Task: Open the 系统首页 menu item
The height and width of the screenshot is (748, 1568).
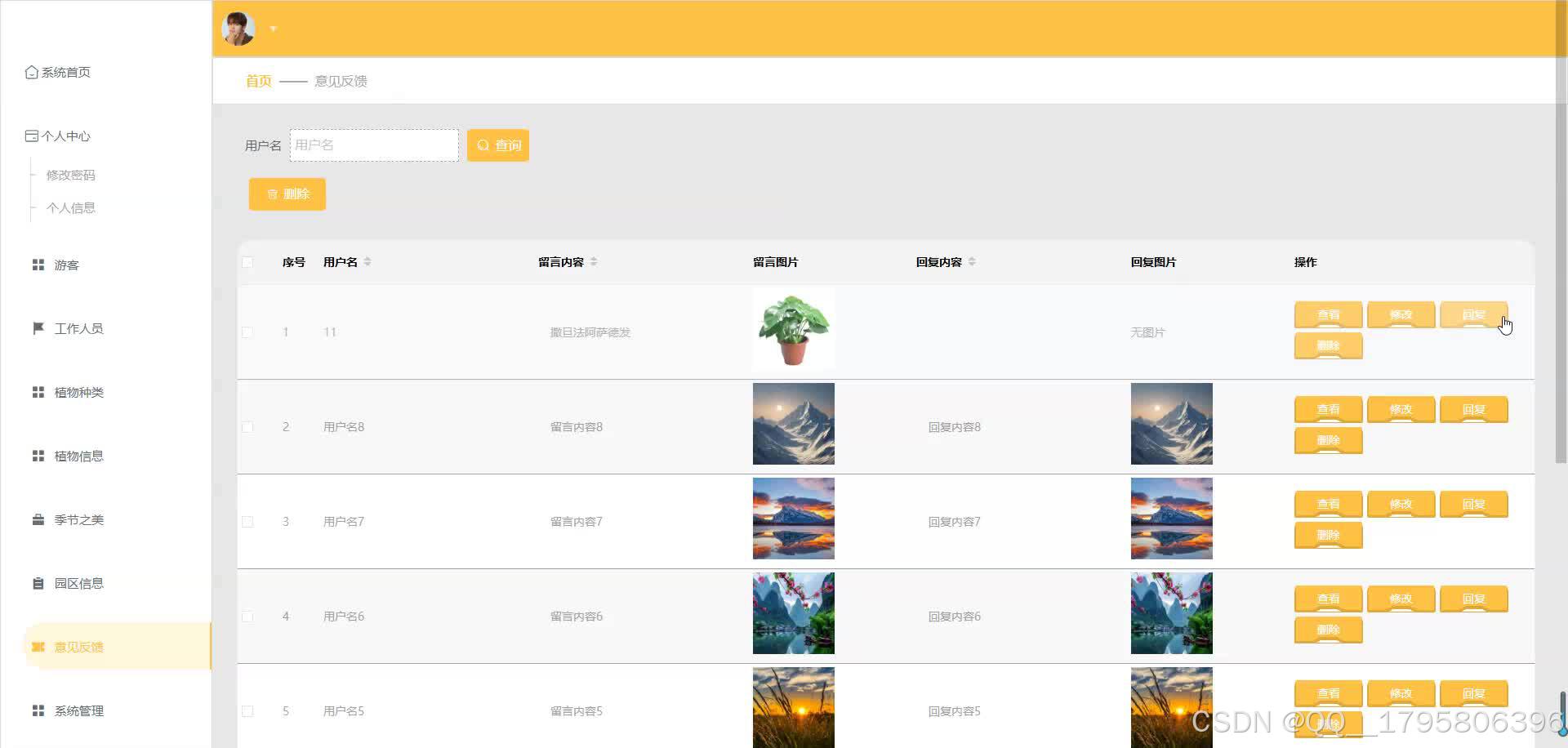Action: tap(58, 73)
